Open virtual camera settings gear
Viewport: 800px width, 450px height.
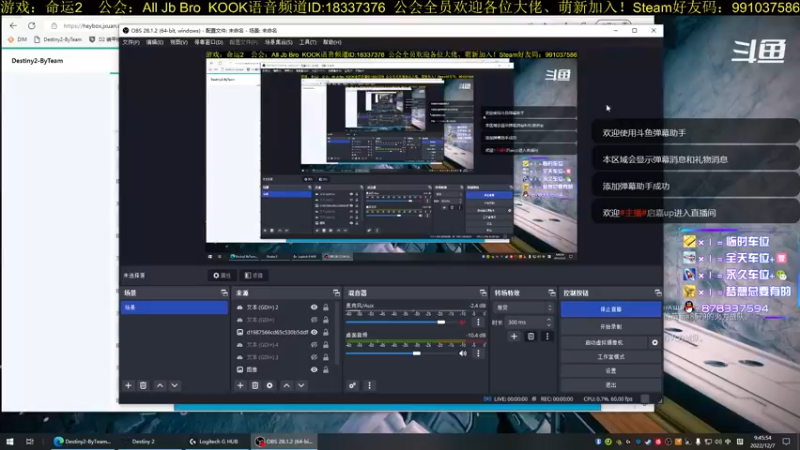(655, 342)
